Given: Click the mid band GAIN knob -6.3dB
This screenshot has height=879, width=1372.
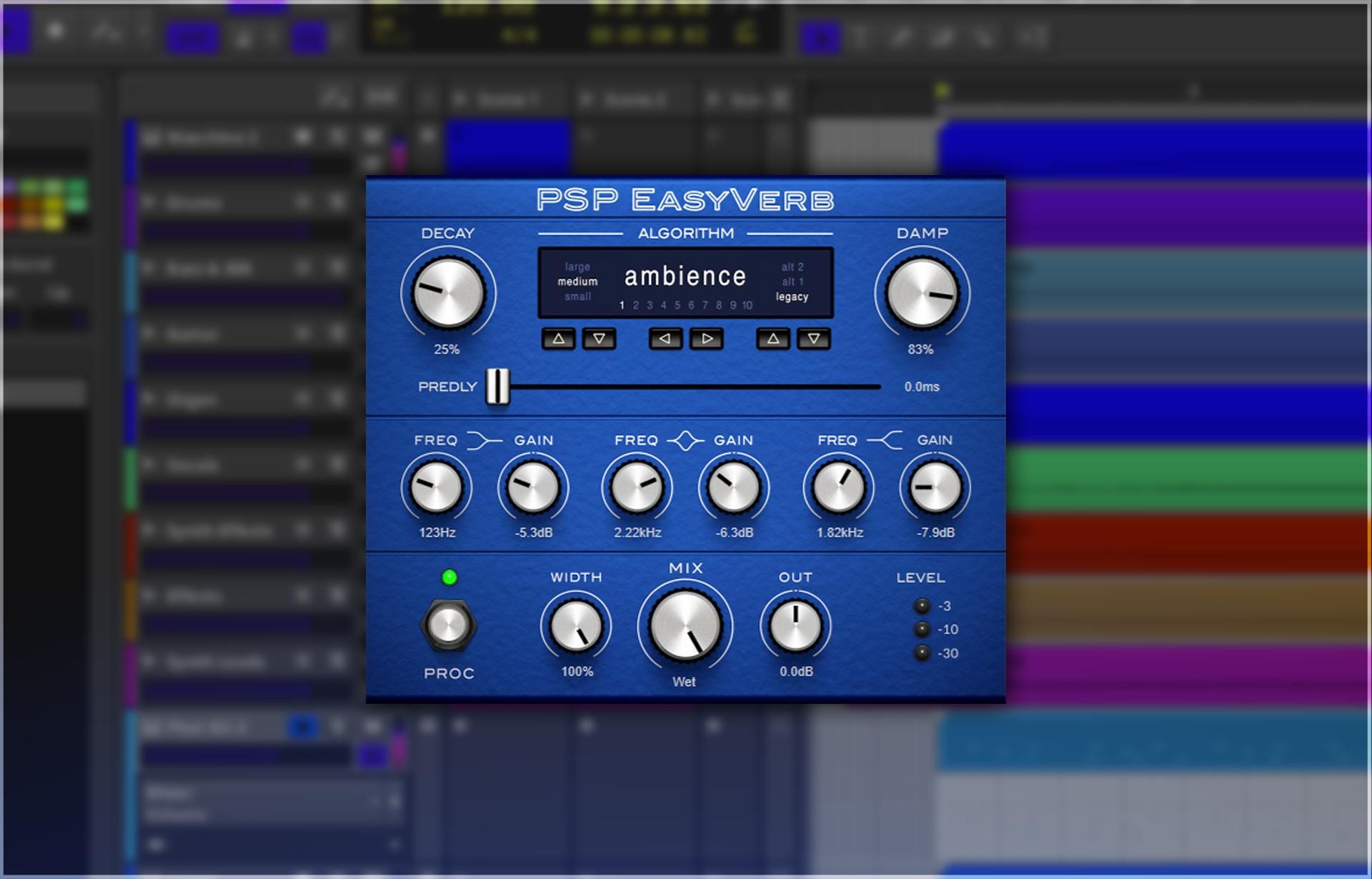Looking at the screenshot, I should 733,487.
